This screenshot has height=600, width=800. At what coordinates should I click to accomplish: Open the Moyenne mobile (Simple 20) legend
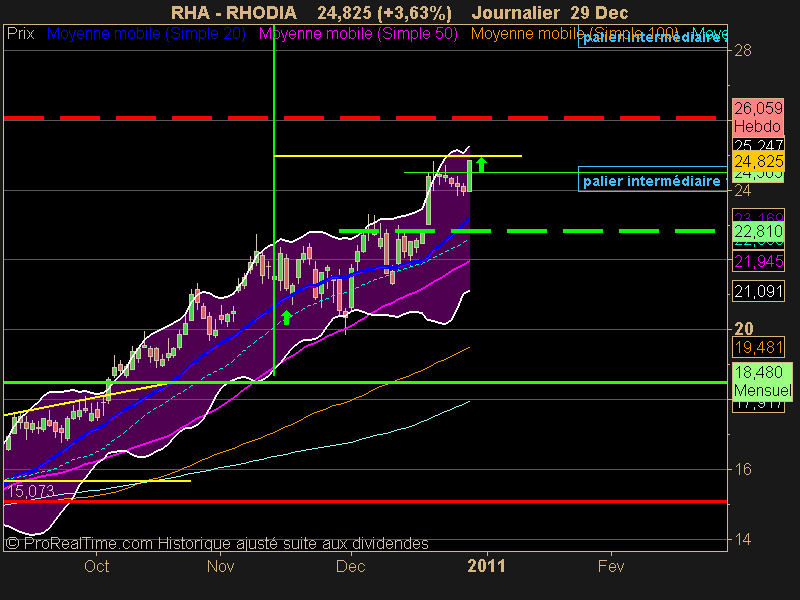tap(146, 34)
